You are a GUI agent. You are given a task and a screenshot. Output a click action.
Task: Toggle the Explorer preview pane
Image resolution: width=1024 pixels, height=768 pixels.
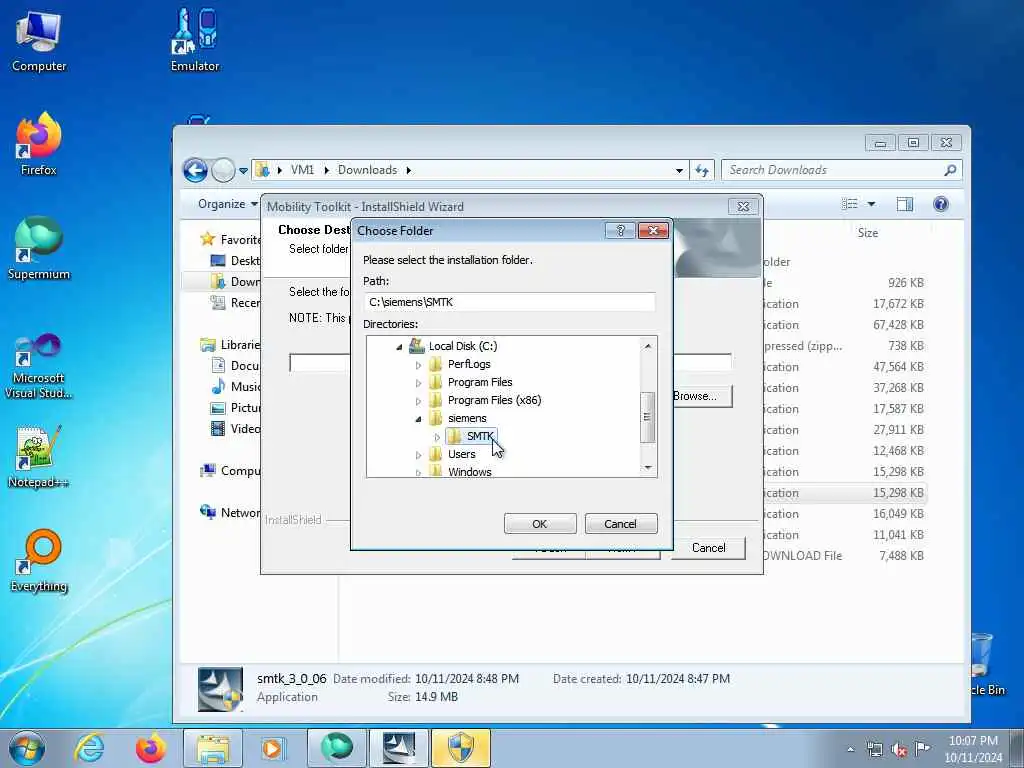[904, 204]
